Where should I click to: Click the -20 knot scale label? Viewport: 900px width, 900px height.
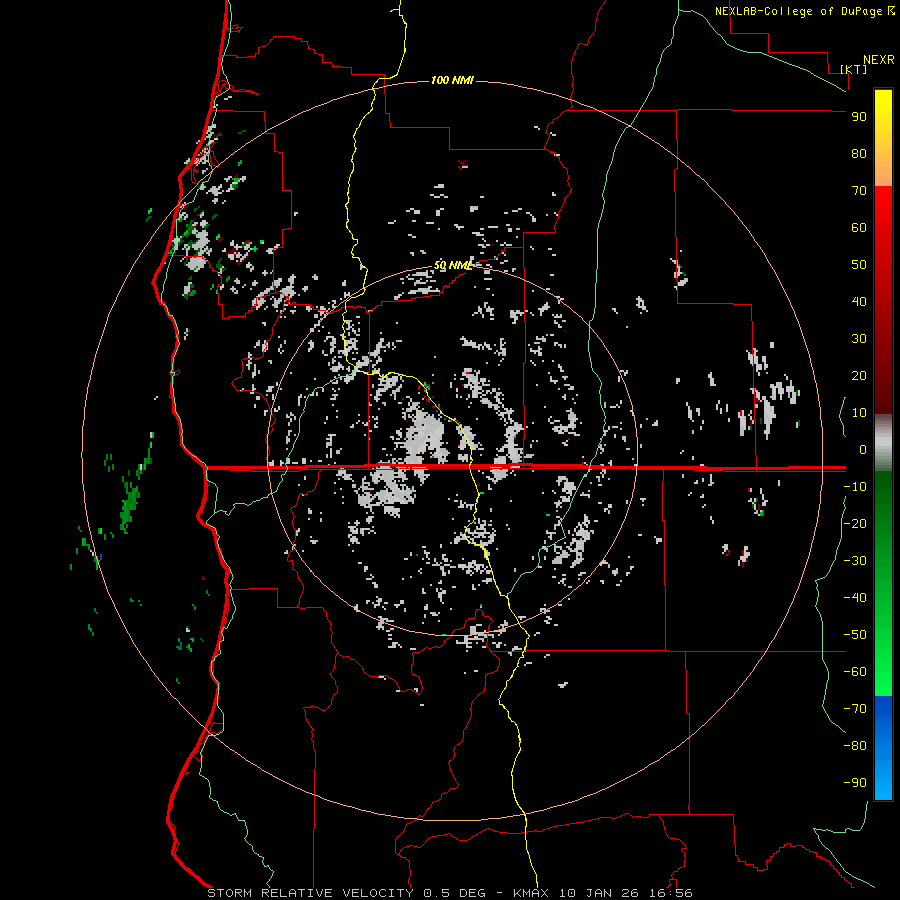pos(855,524)
